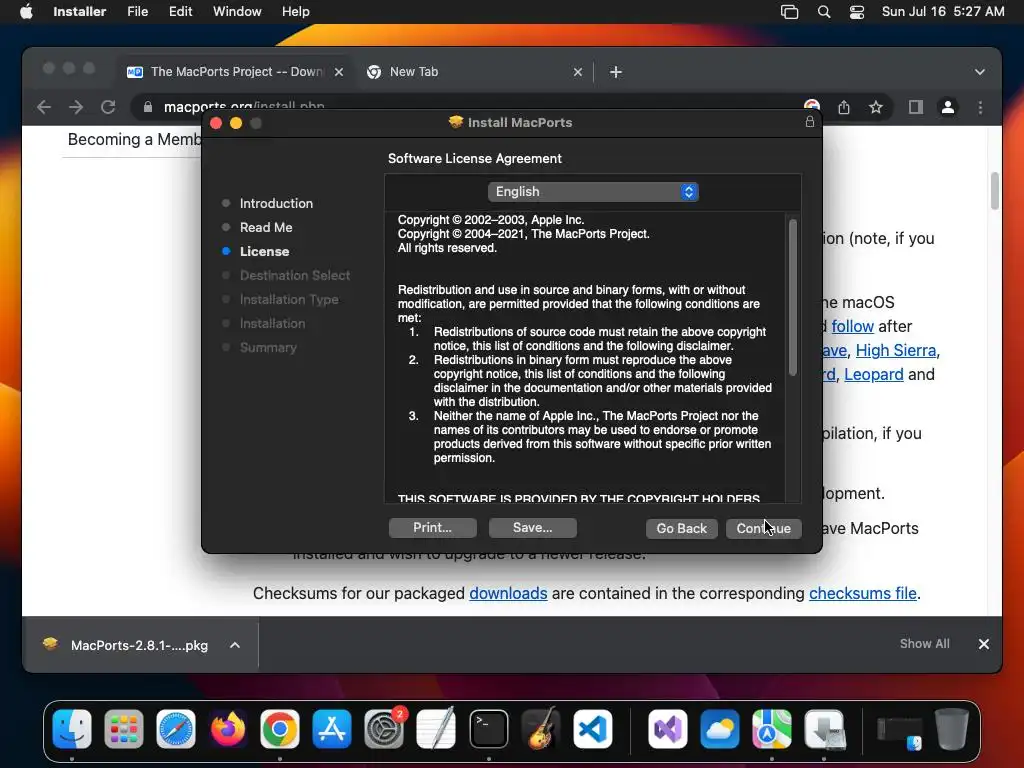
Task: Open the Weather app in Dock
Action: (x=720, y=729)
